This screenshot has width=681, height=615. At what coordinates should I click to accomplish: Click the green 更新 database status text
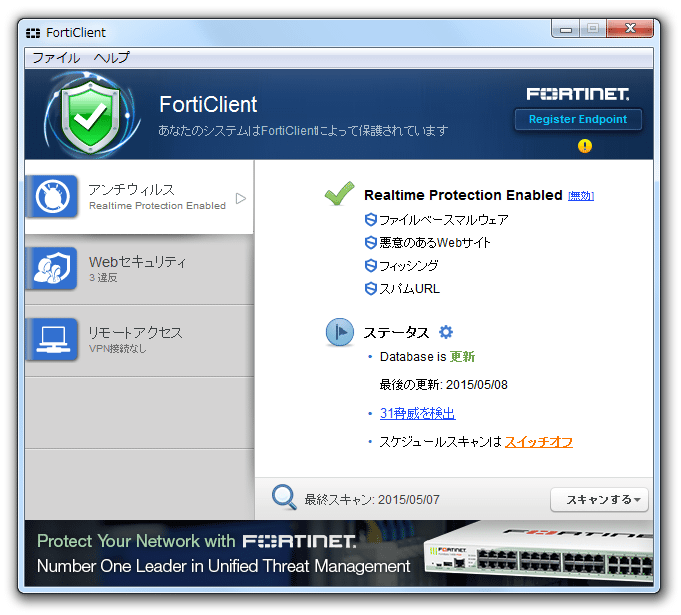click(462, 357)
